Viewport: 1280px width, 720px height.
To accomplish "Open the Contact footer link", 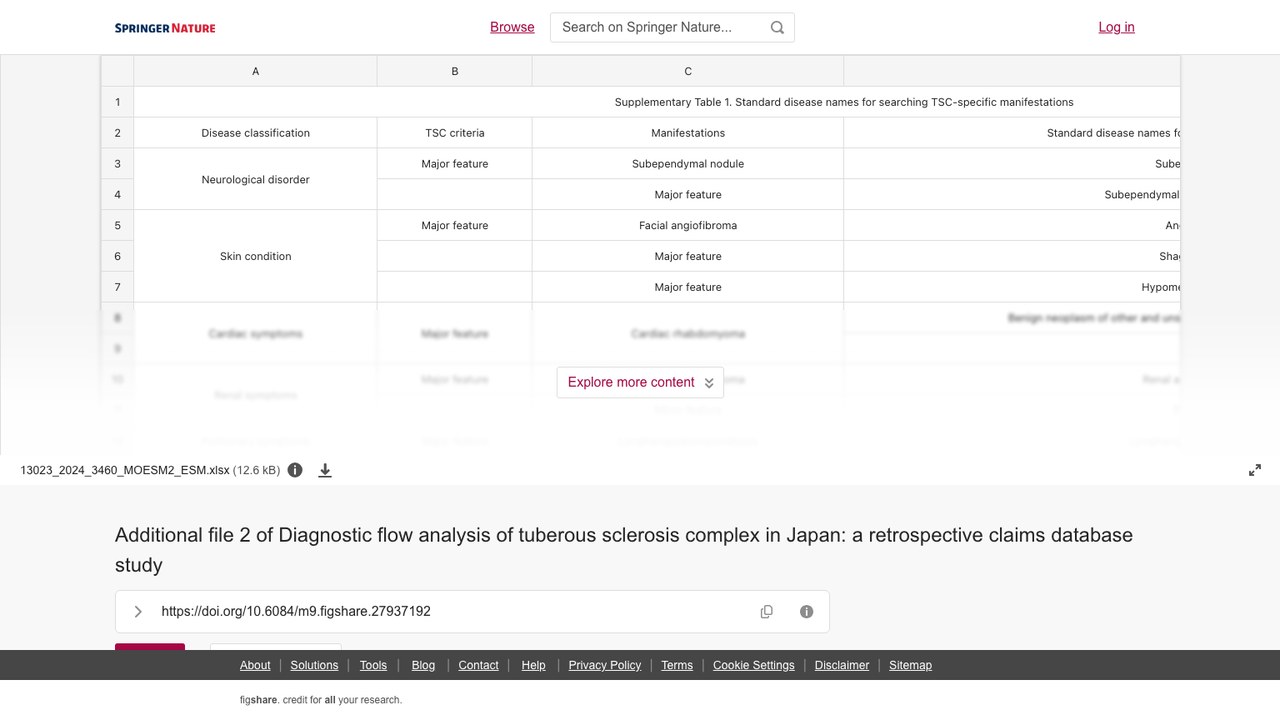I will click(x=478, y=665).
